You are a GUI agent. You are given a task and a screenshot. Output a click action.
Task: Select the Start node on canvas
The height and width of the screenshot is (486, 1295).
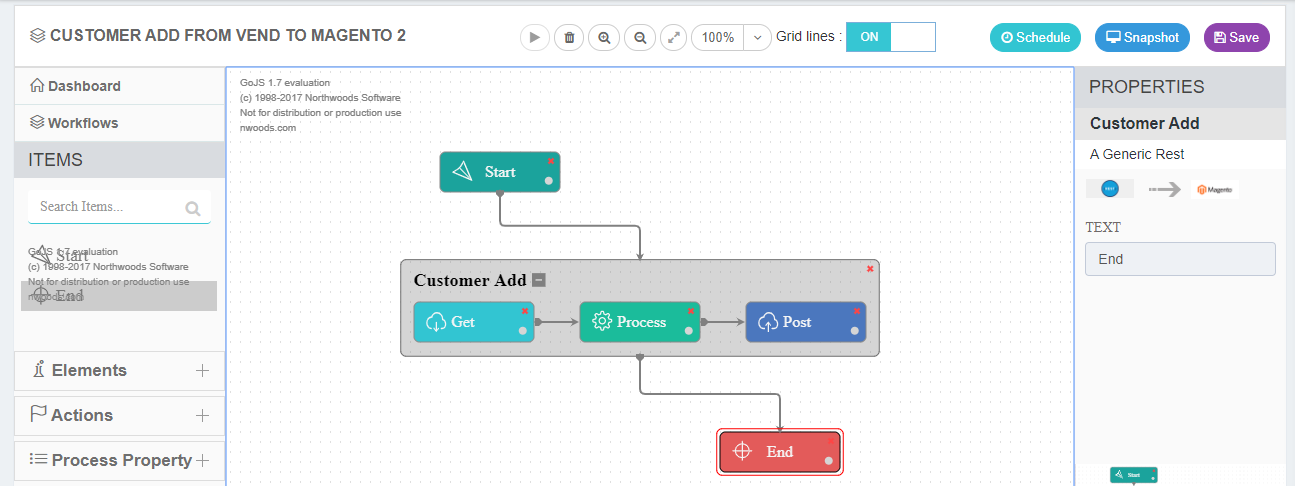(500, 172)
